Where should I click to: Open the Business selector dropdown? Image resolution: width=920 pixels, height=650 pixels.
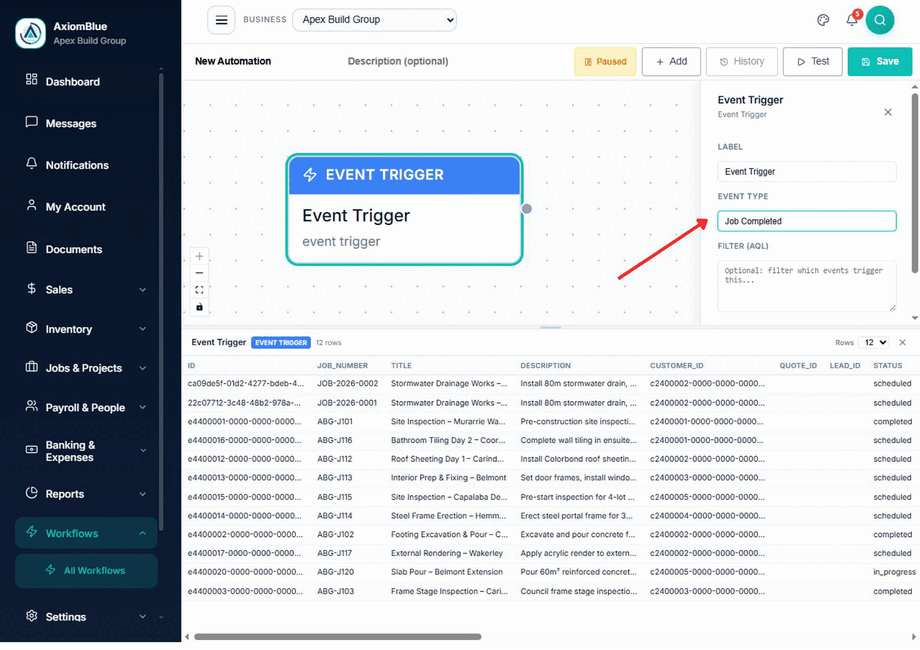coord(374,20)
